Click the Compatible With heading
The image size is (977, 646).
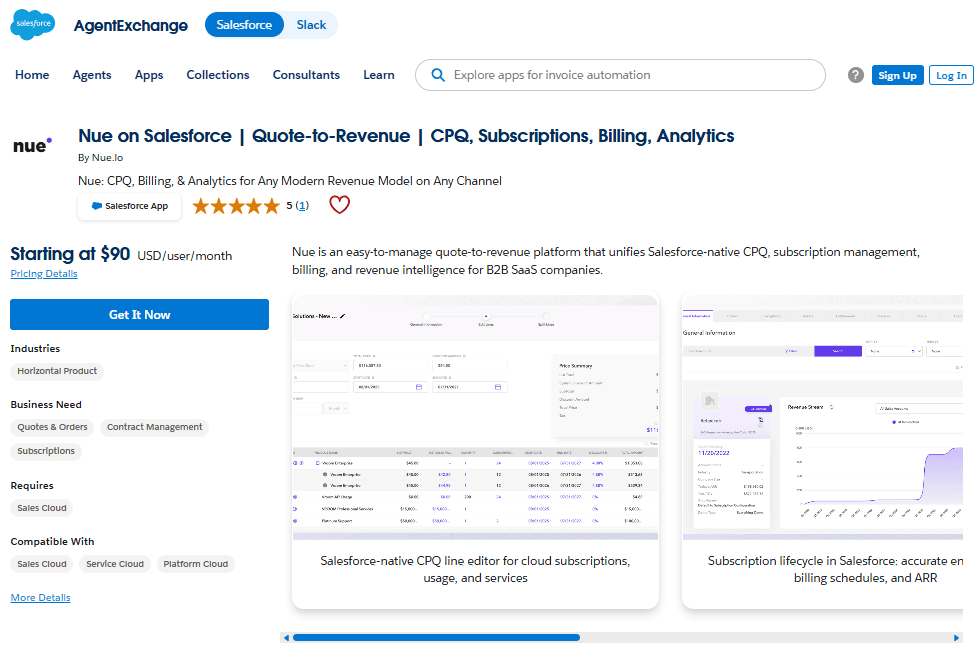coord(52,542)
